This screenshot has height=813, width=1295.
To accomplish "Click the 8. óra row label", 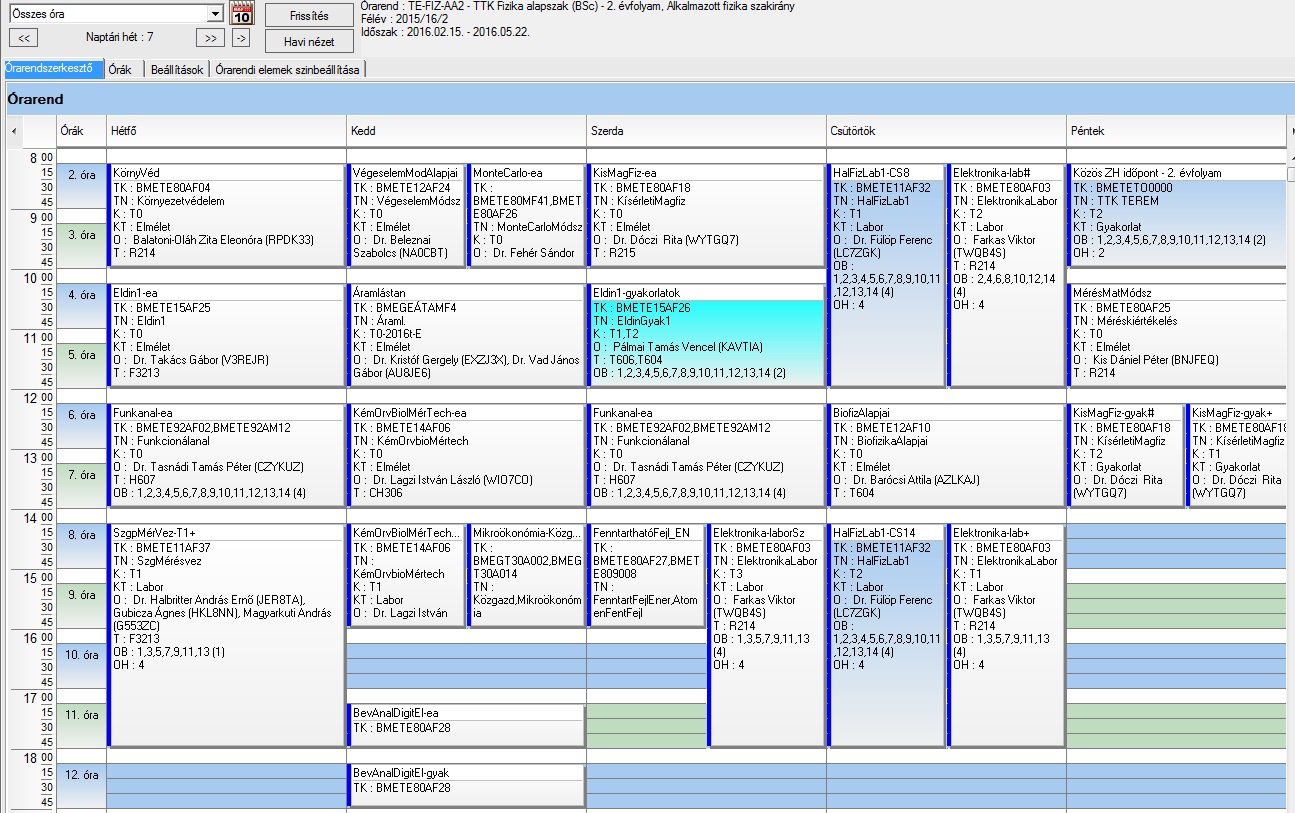I will tap(80, 535).
